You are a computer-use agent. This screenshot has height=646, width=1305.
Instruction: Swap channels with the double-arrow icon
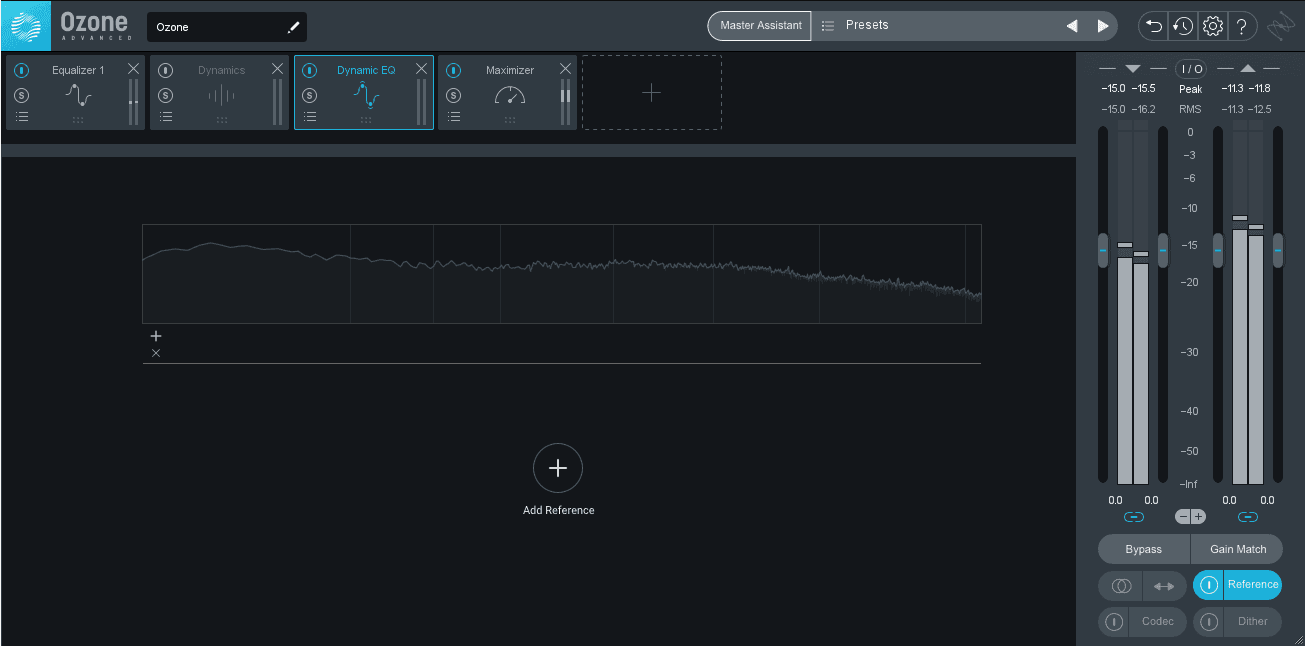click(1165, 586)
